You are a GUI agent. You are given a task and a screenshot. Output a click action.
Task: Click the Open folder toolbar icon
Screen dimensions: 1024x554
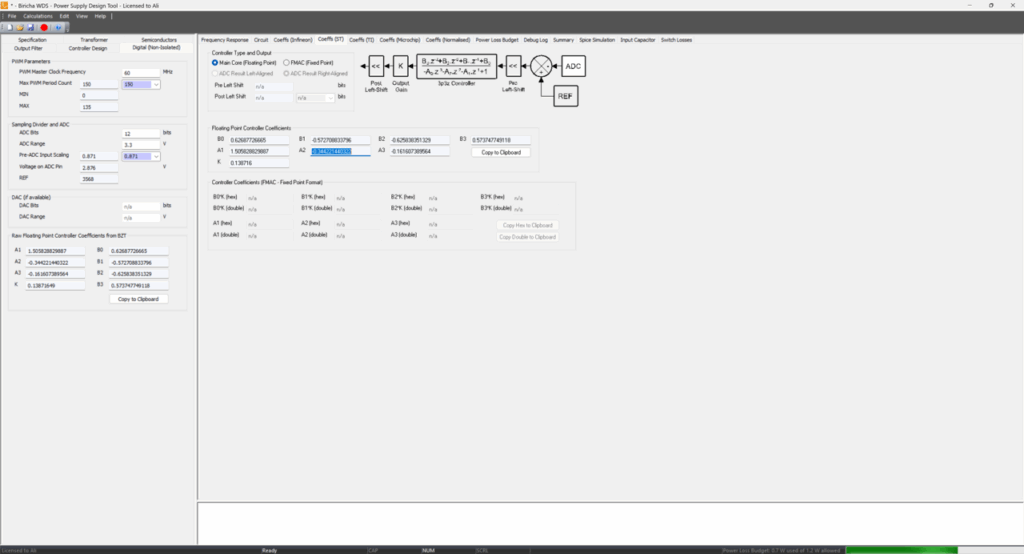(19, 27)
